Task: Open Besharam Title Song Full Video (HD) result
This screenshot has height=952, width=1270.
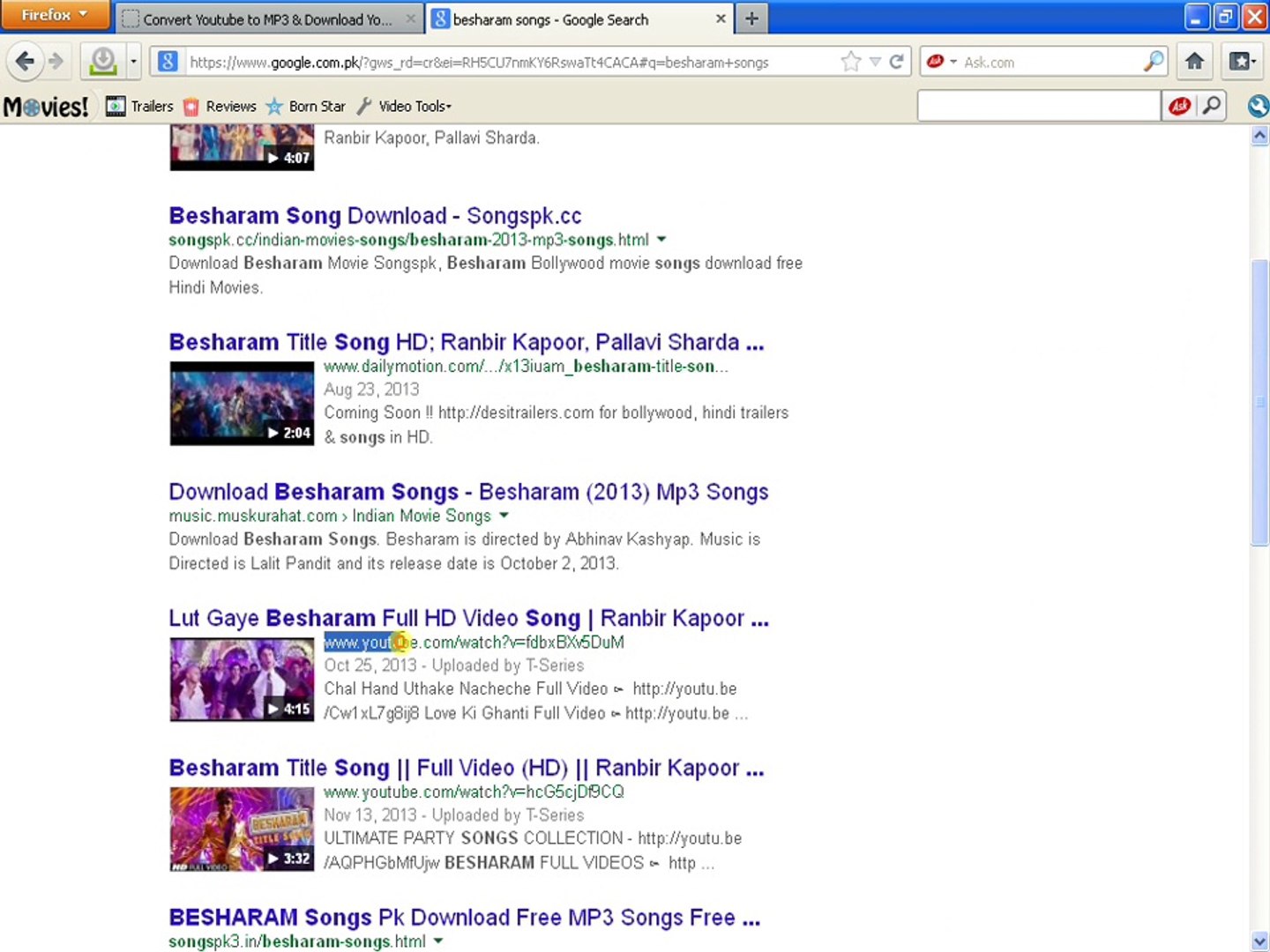Action: click(467, 768)
